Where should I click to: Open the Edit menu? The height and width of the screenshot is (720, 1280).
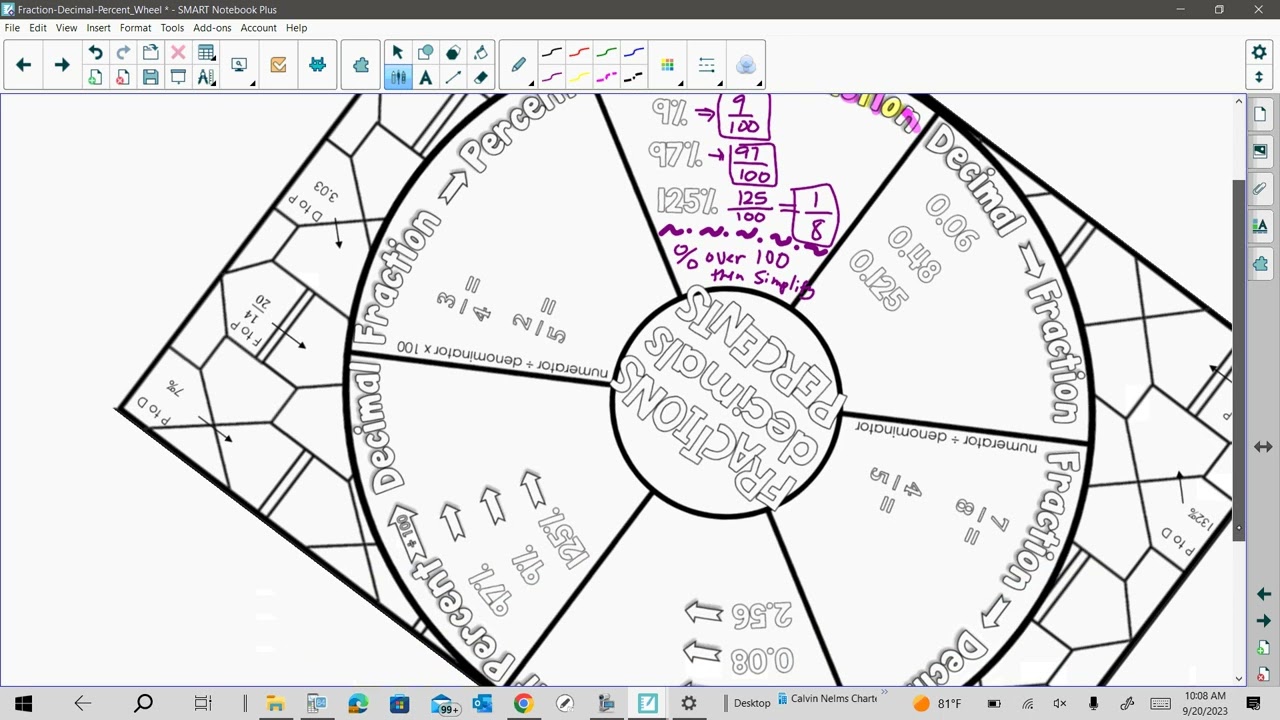click(38, 28)
